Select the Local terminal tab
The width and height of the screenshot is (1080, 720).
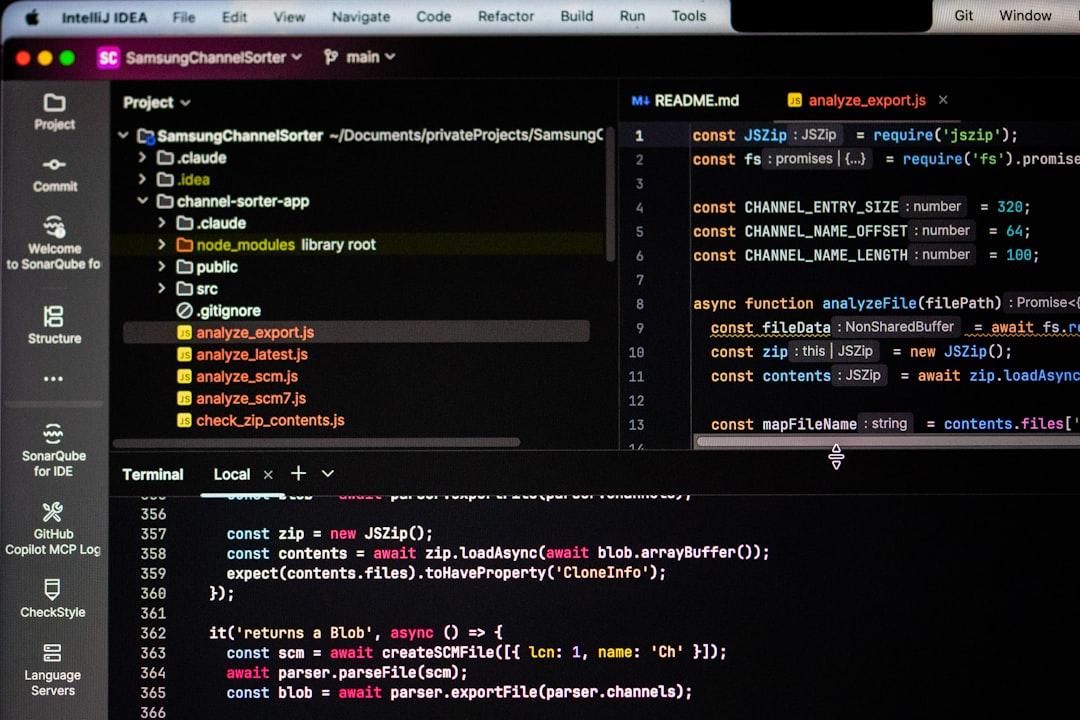point(233,473)
